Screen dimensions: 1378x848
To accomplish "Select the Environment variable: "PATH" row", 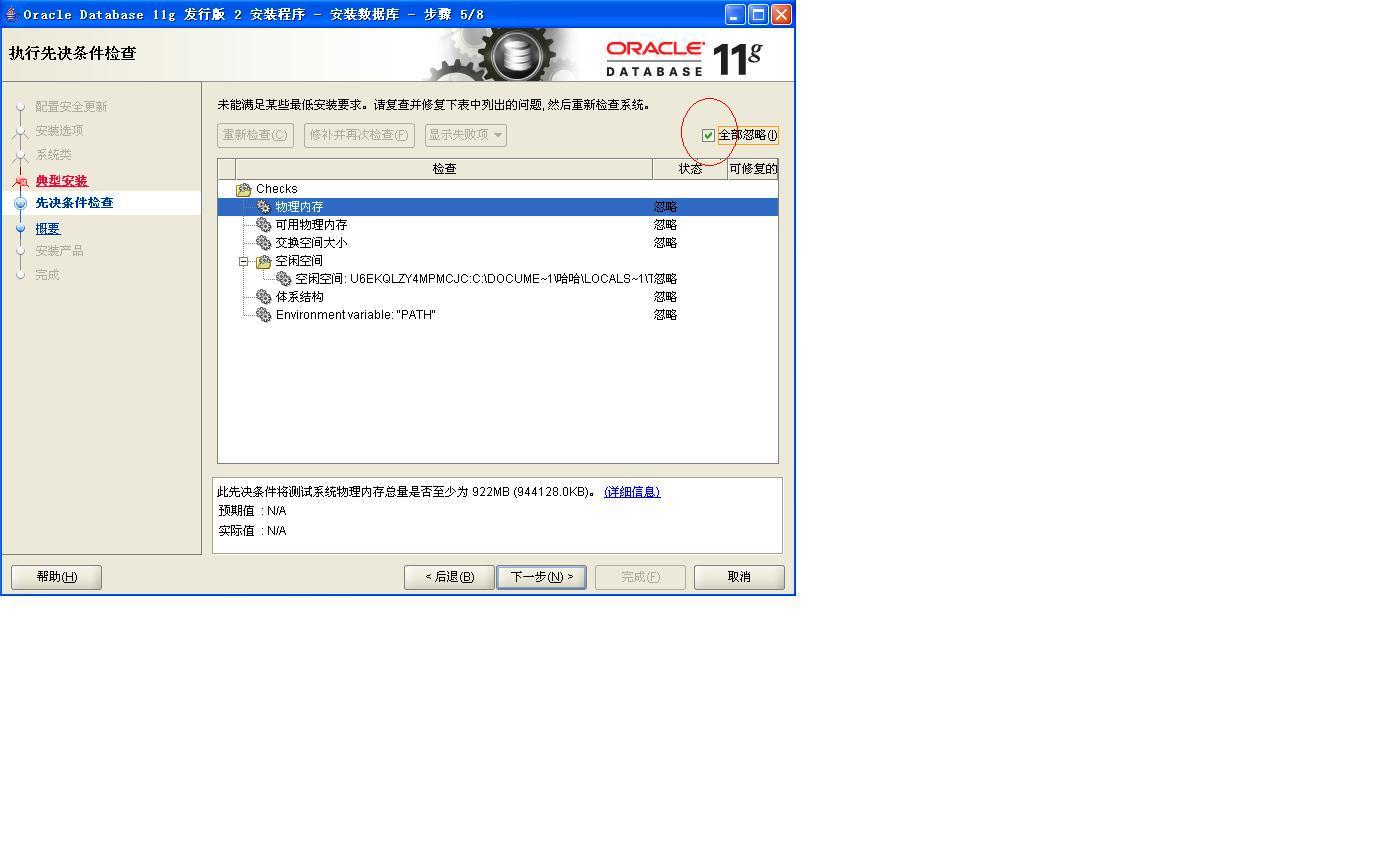I will point(498,315).
